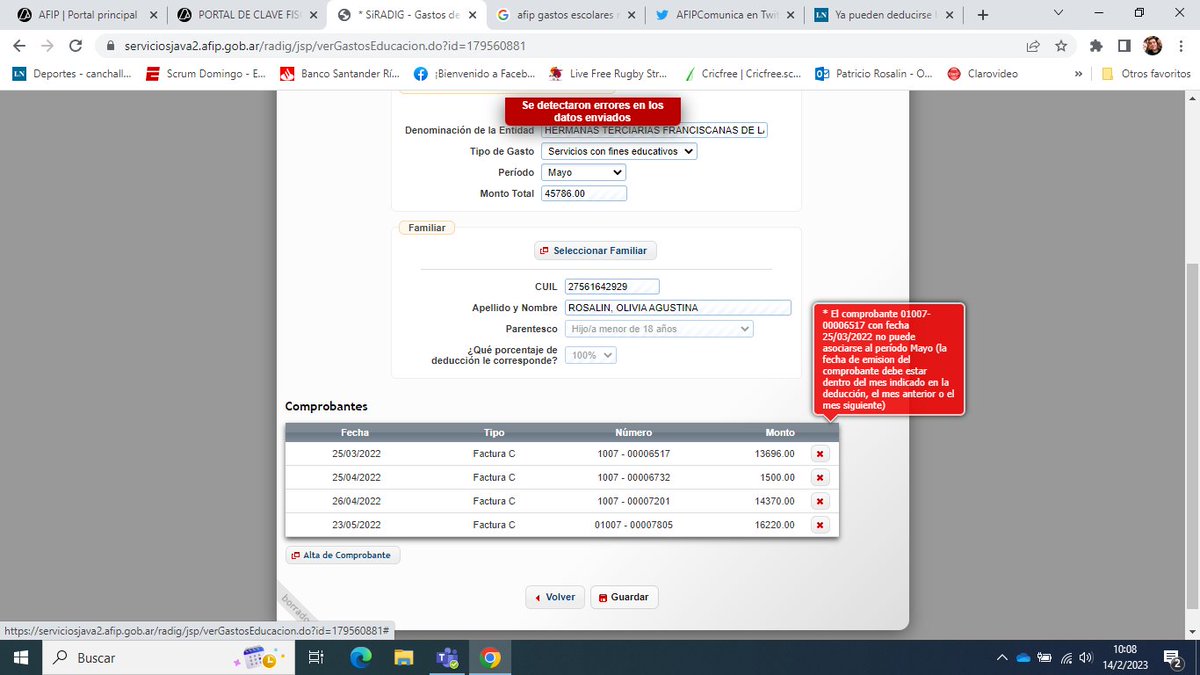Switch to PORTAL DE CLAVE FISCAL tab
The image size is (1200, 675).
pos(247,15)
